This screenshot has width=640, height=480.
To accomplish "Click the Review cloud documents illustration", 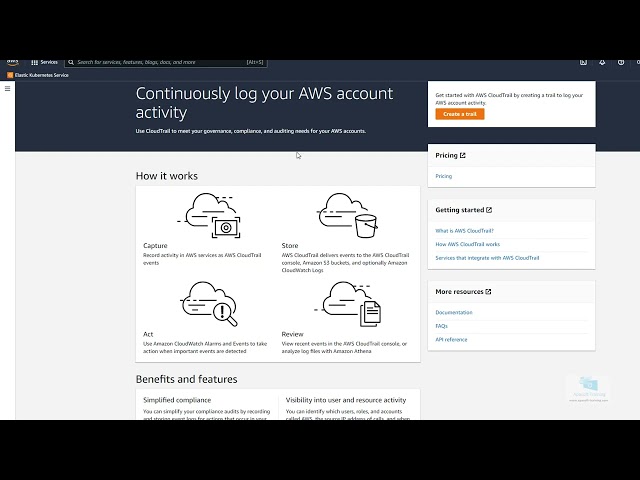I will [347, 304].
